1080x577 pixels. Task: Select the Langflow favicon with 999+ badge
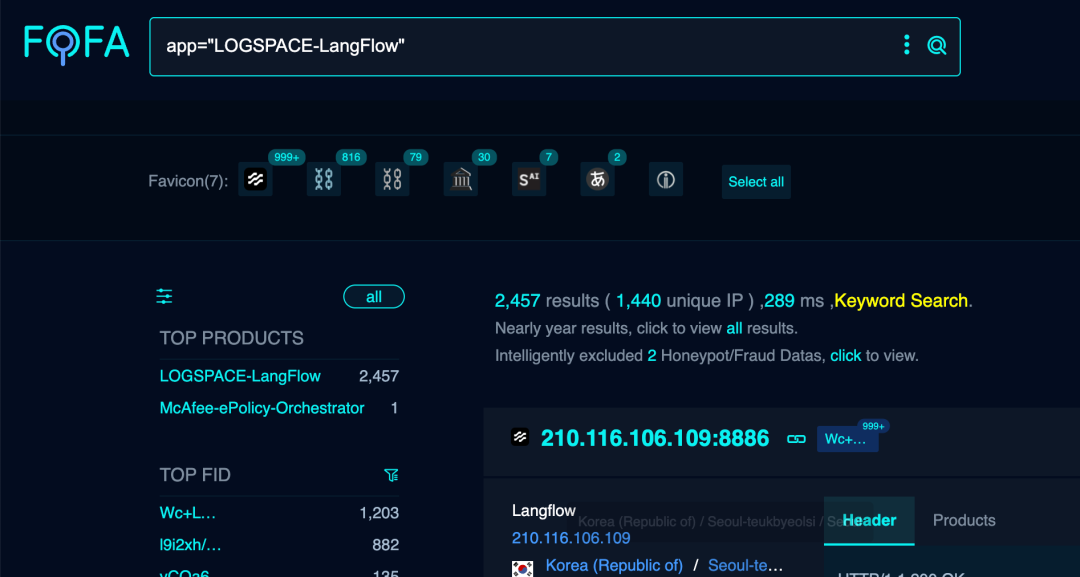point(256,180)
